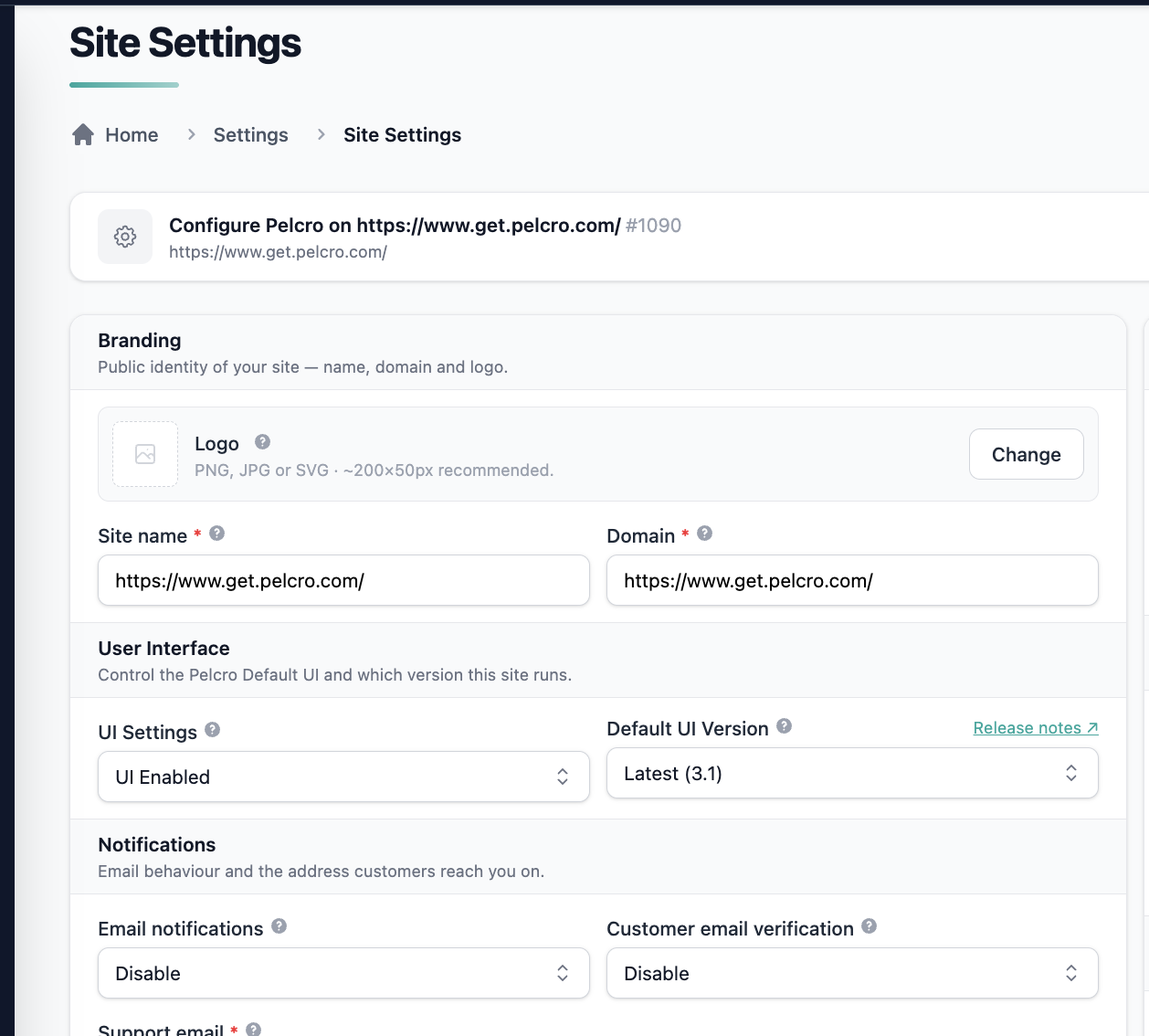
Task: Click the 'Email behaviour' description text
Action: point(321,872)
